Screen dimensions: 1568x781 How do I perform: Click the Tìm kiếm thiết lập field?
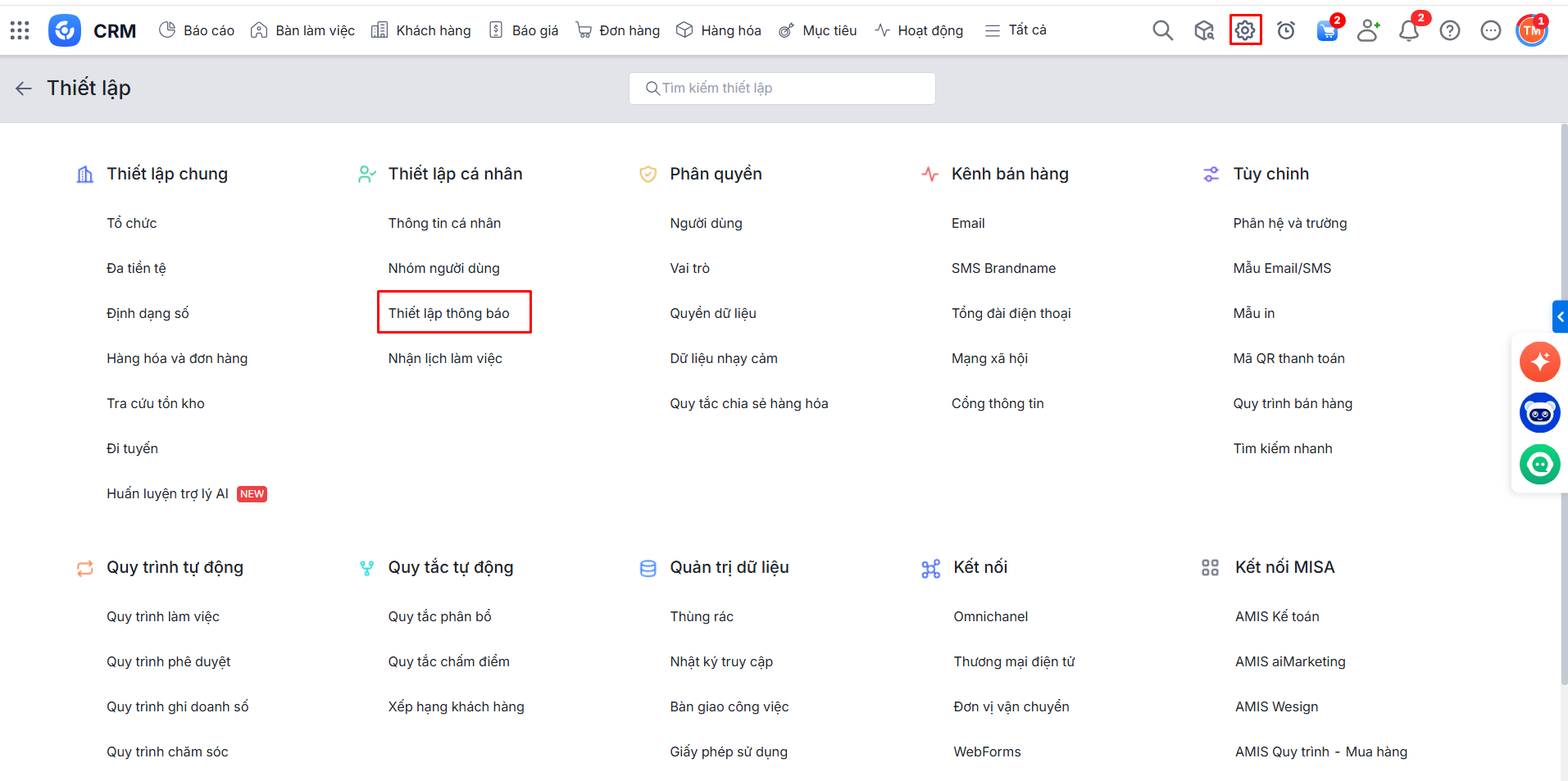point(783,89)
